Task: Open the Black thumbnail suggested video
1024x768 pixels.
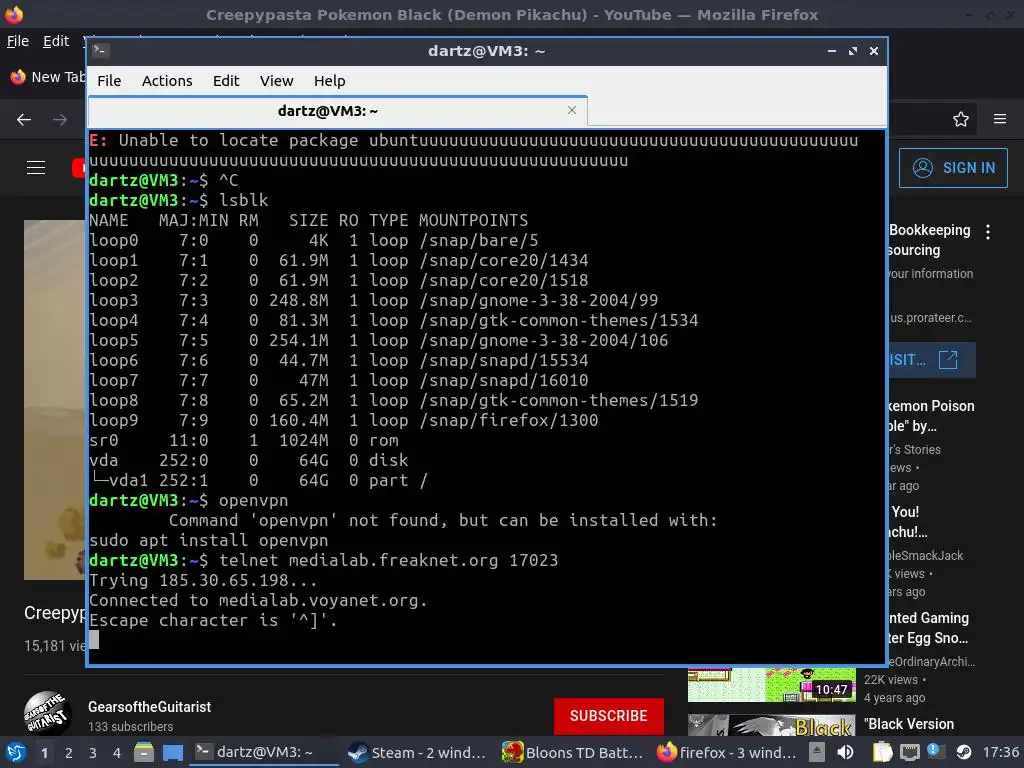Action: coord(771,725)
